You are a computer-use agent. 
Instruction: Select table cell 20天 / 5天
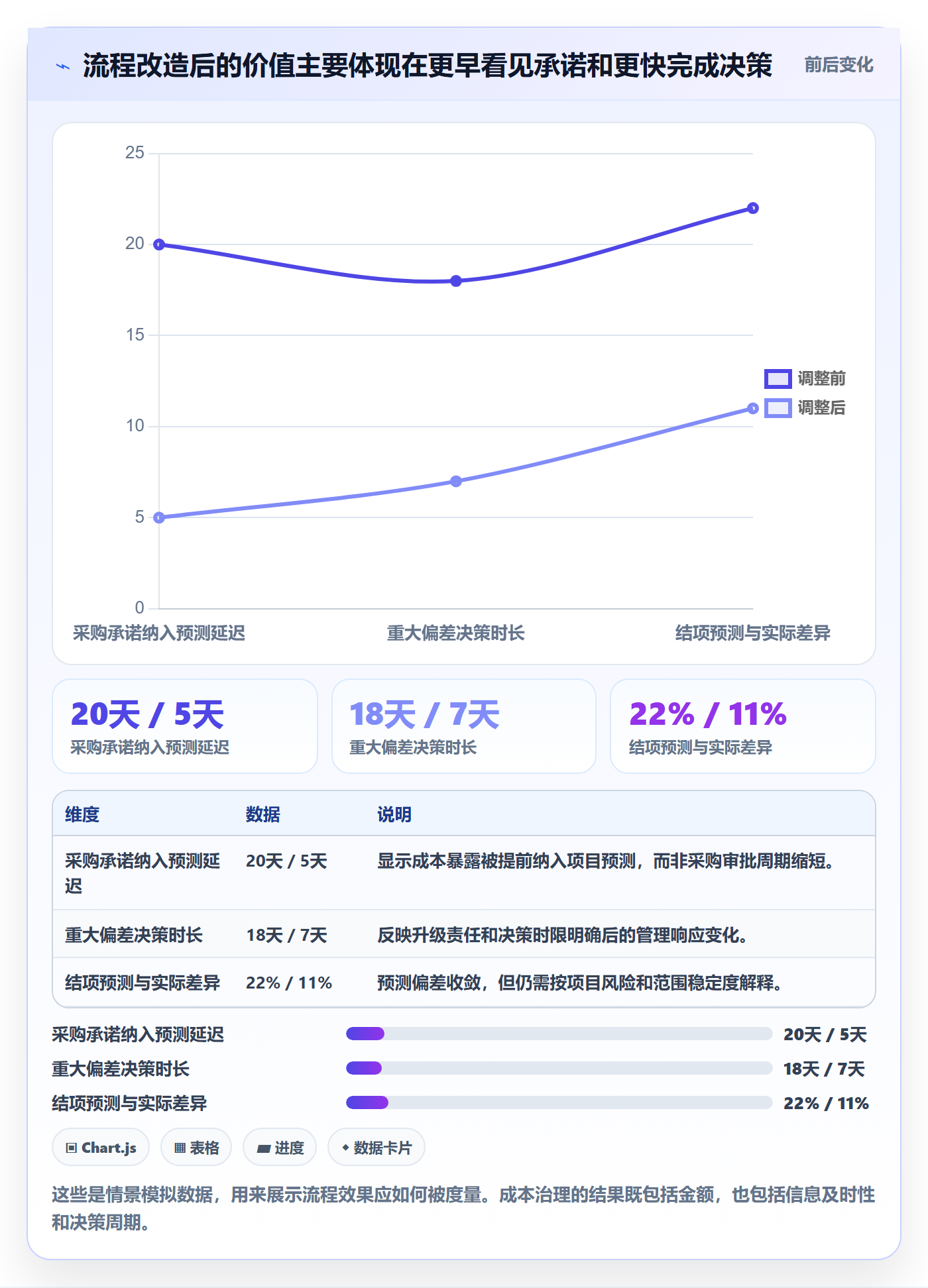[x=286, y=861]
